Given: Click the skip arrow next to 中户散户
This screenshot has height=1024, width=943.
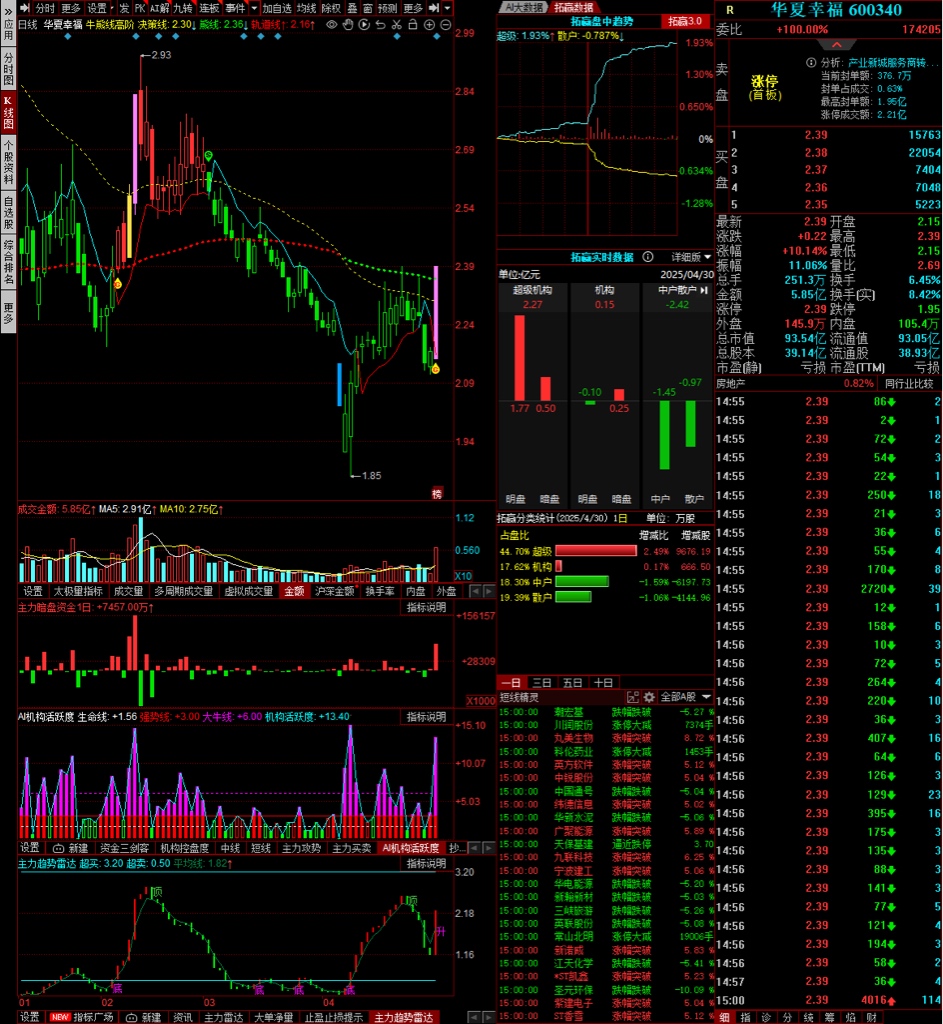Looking at the screenshot, I should [x=704, y=289].
